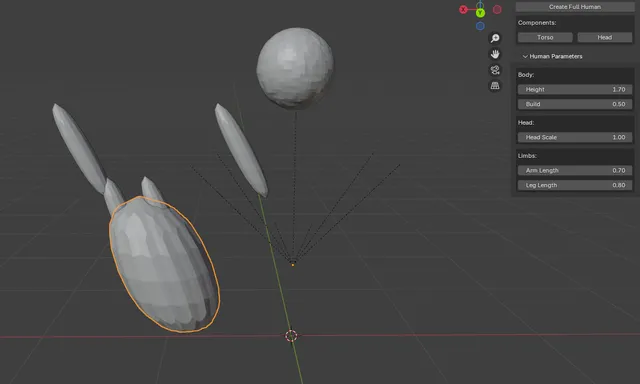Click the red X axis gizmo ball
The height and width of the screenshot is (384, 640).
click(x=463, y=9)
